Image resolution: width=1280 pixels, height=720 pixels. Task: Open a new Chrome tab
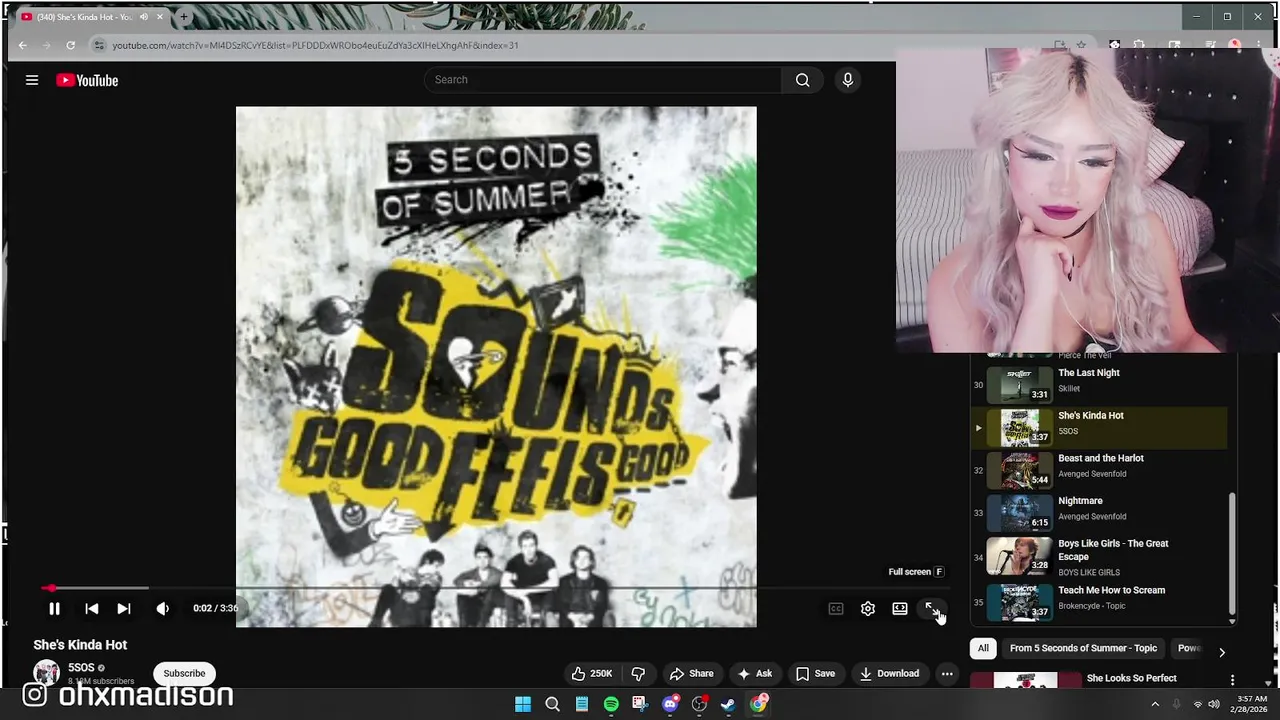(183, 17)
